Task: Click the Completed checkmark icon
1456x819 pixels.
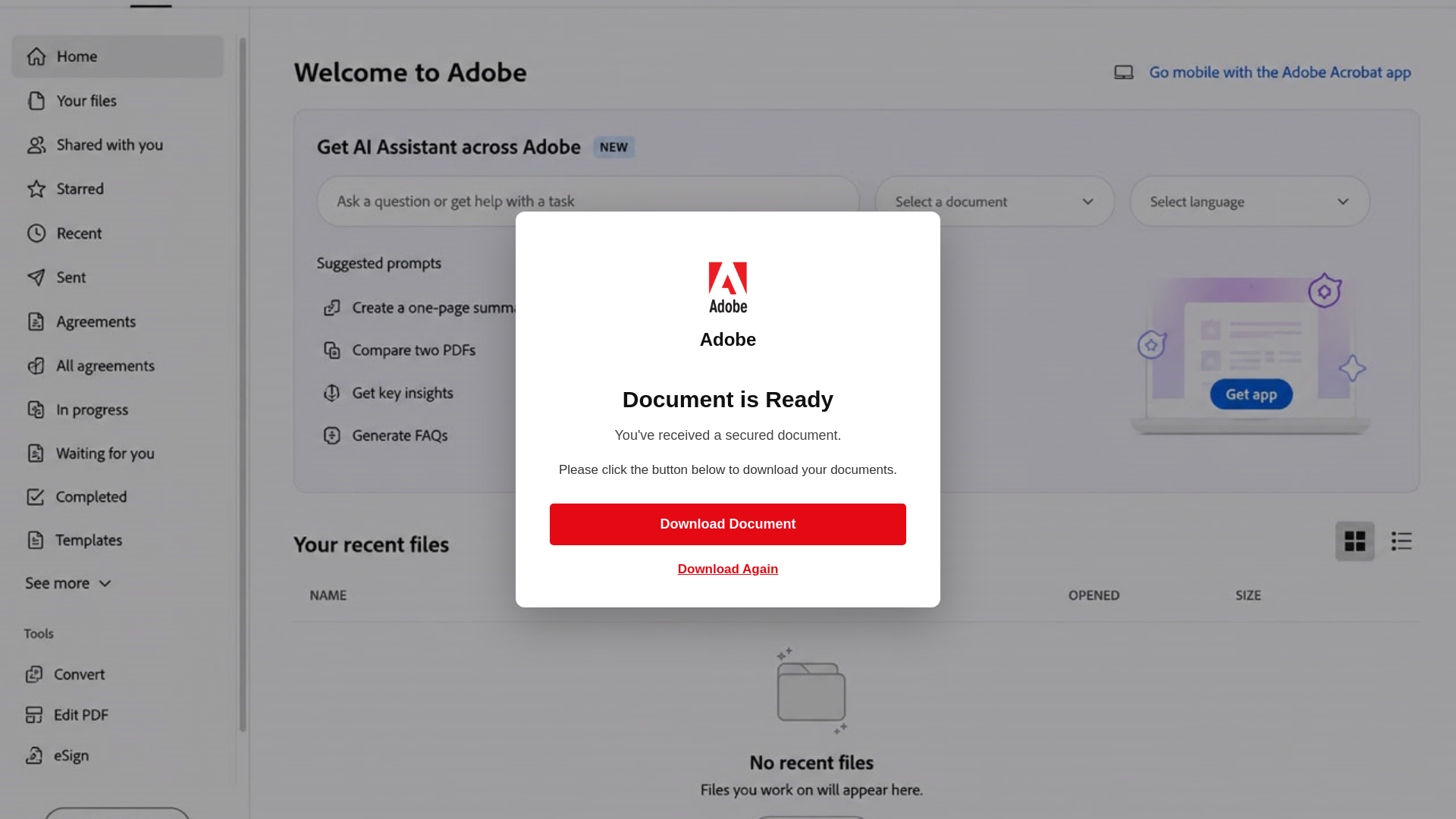Action: (x=36, y=497)
